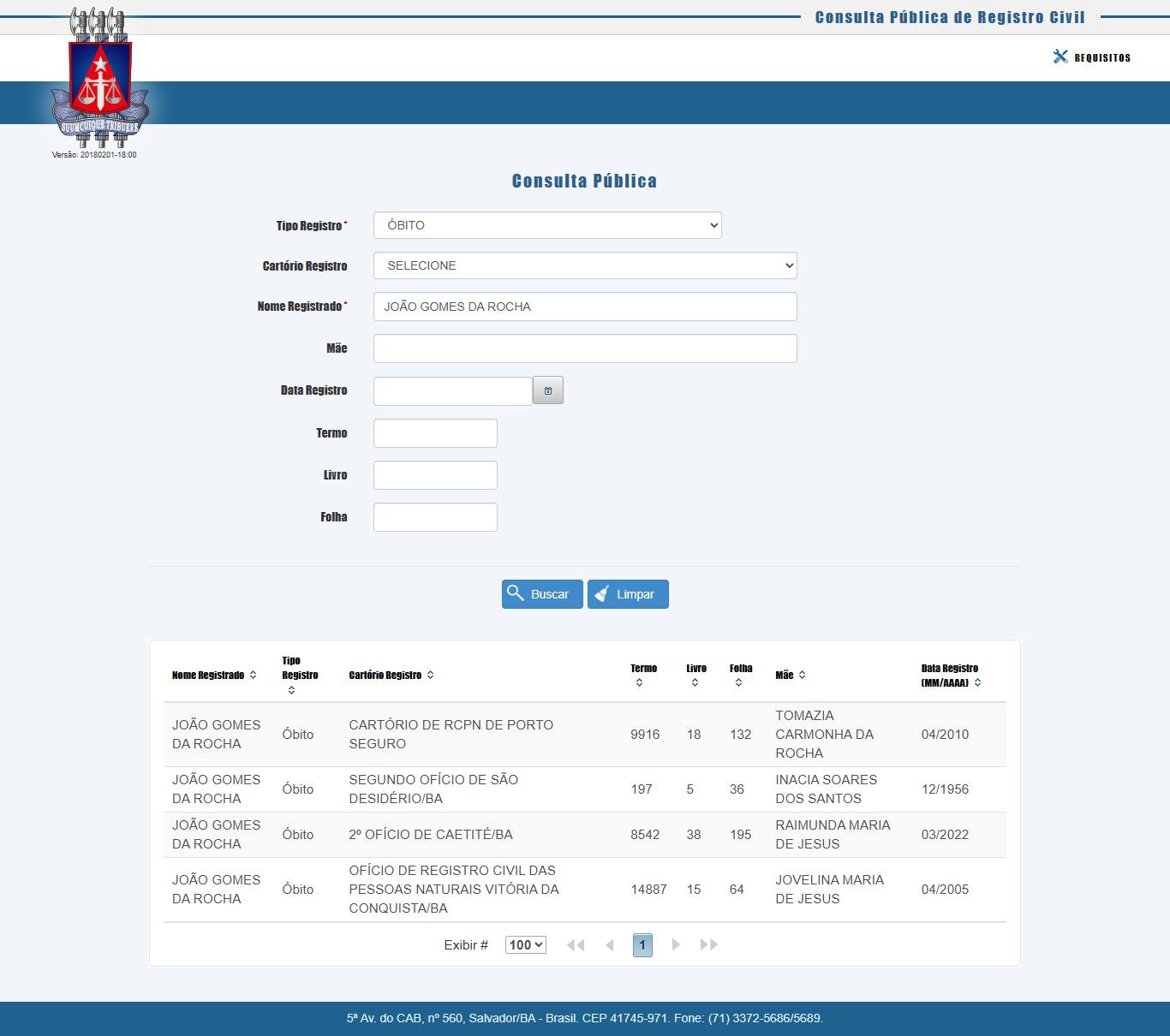
Task: Go to last page of results
Action: (708, 945)
